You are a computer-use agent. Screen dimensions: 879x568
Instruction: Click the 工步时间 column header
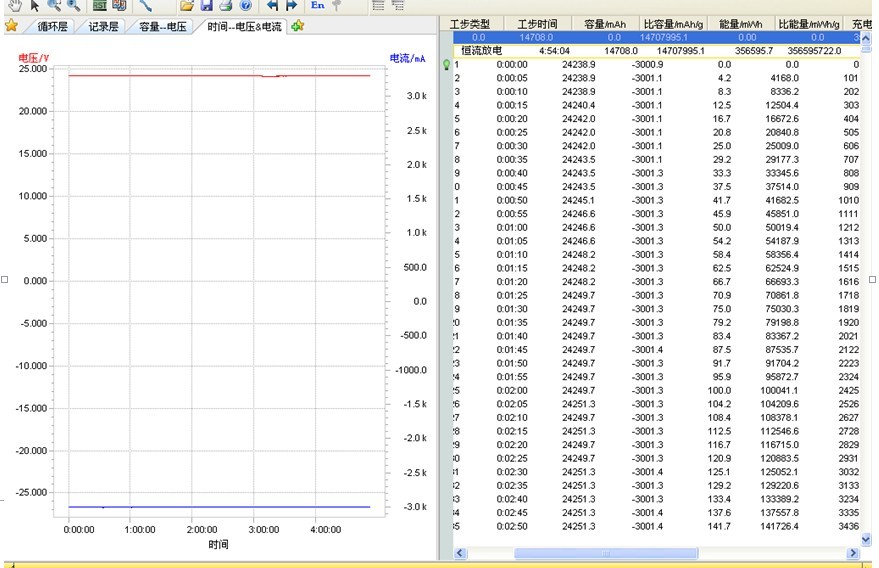[538, 23]
